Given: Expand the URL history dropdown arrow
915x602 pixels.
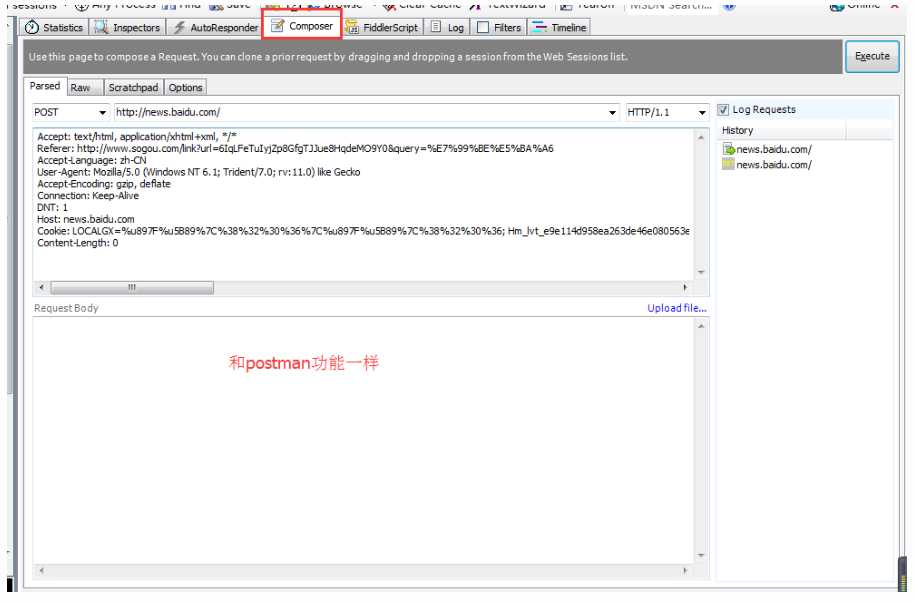Looking at the screenshot, I should 612,113.
